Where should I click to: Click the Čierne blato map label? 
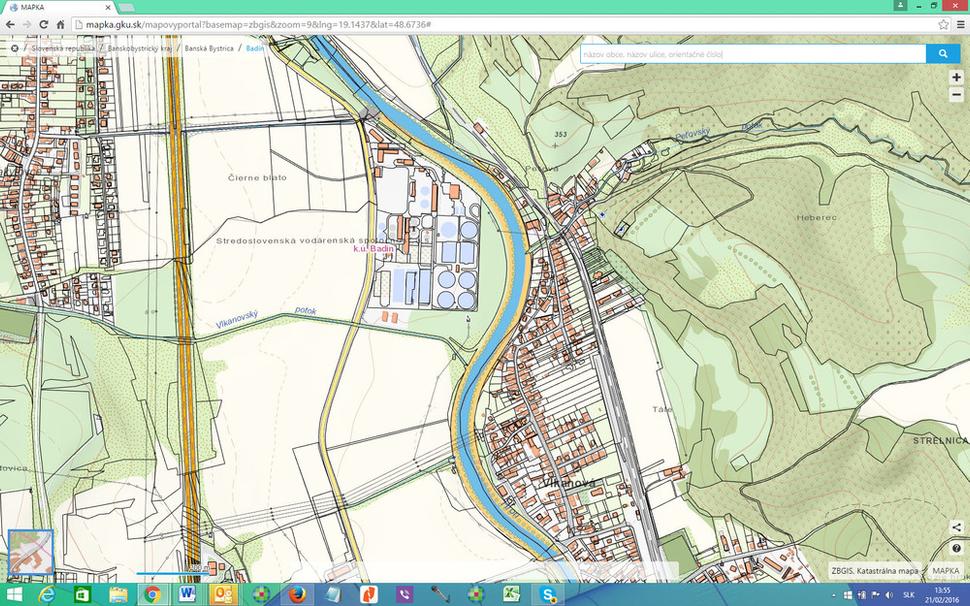tap(257, 177)
